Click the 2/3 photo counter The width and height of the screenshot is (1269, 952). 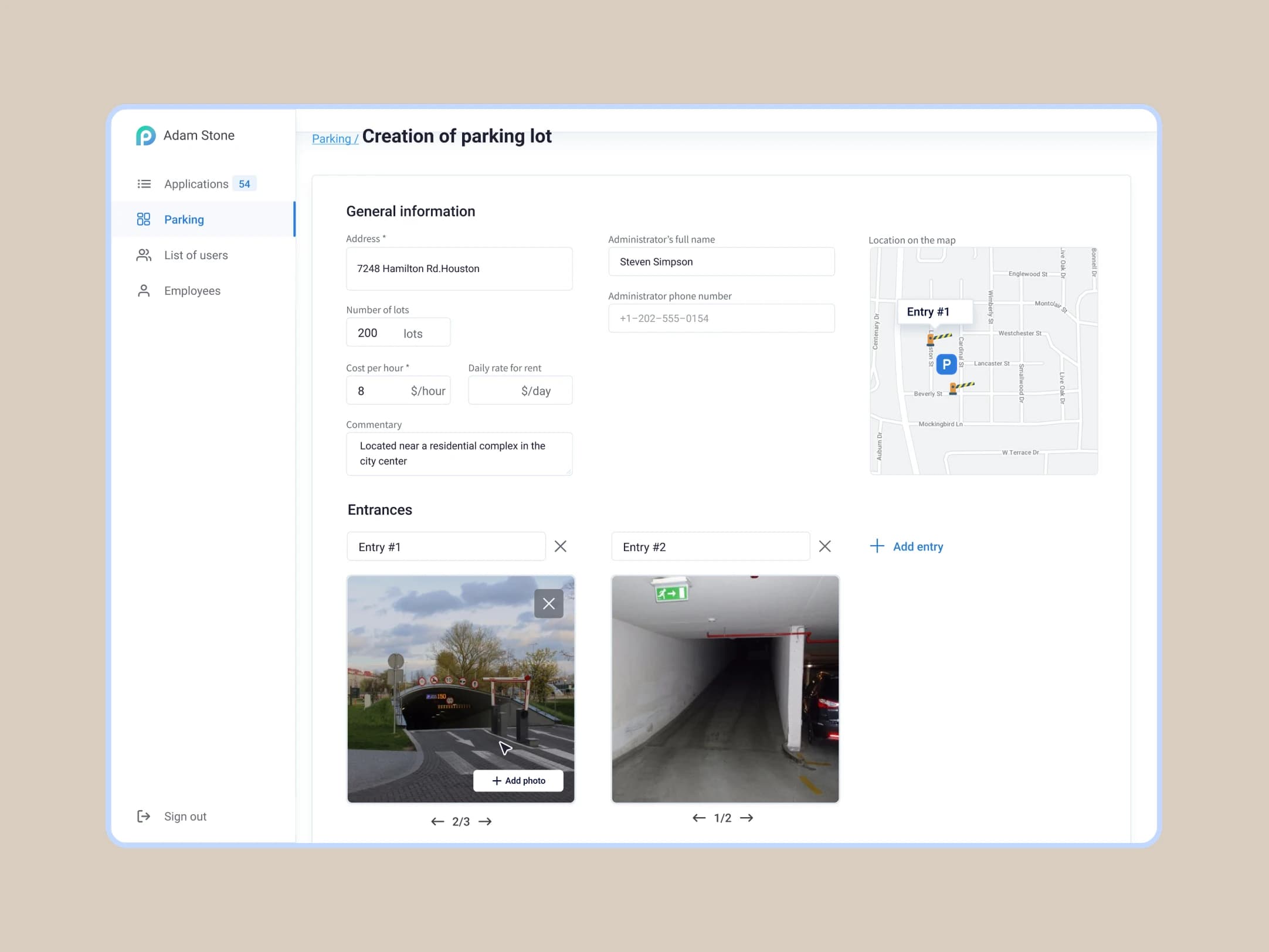[461, 821]
